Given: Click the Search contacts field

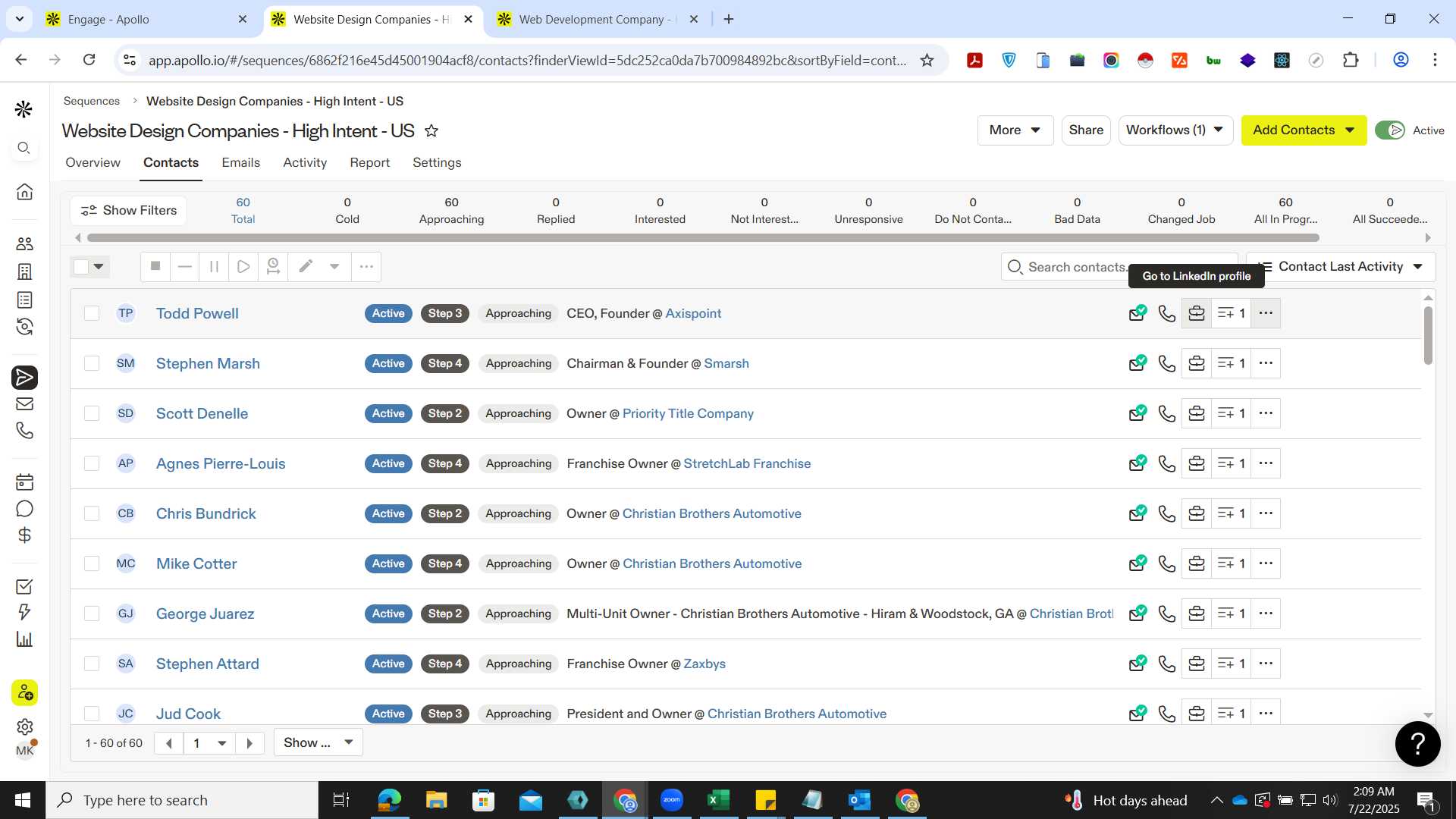Looking at the screenshot, I should pos(1119,267).
